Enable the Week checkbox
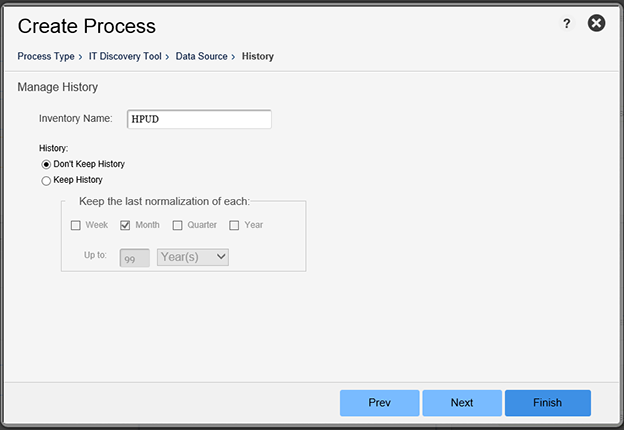Viewport: 624px width, 430px height. click(76, 226)
